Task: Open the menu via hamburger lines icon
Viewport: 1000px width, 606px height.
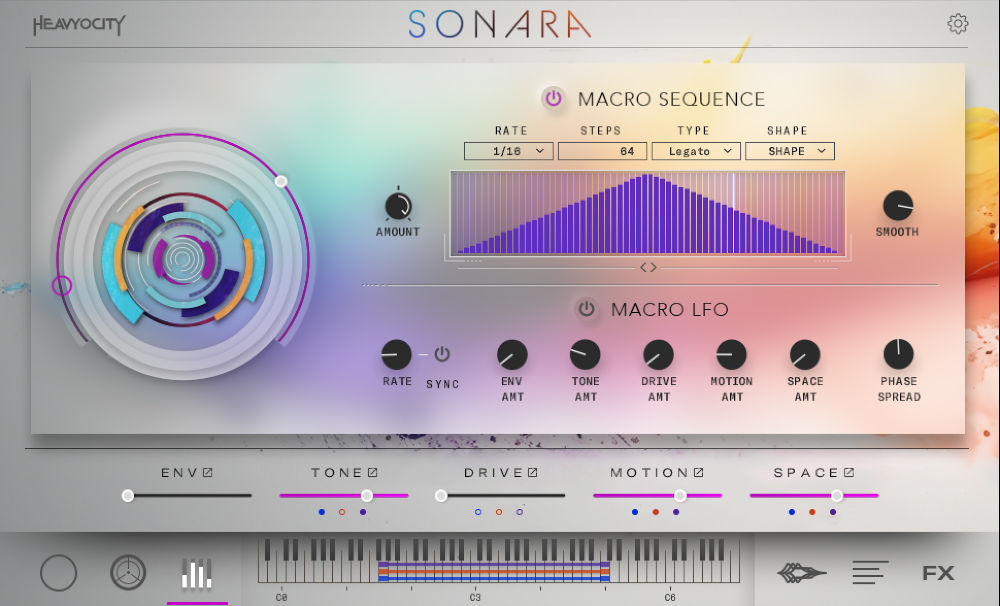Action: pyautogui.click(x=870, y=572)
